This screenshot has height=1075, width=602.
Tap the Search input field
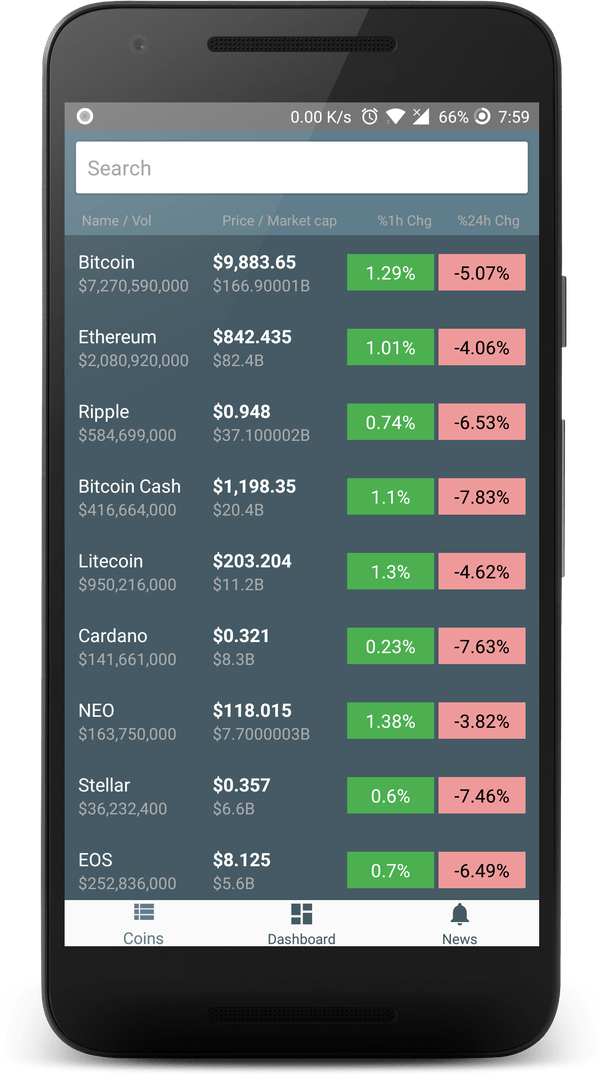(x=301, y=166)
